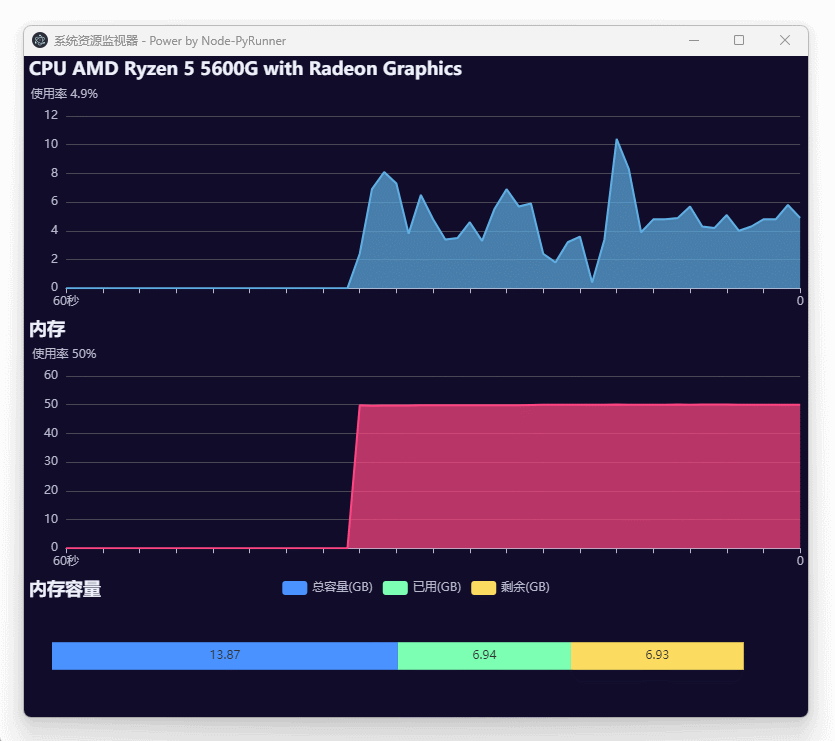Click the 剩余(GB) legend label
Image resolution: width=835 pixels, height=741 pixels.
point(525,587)
